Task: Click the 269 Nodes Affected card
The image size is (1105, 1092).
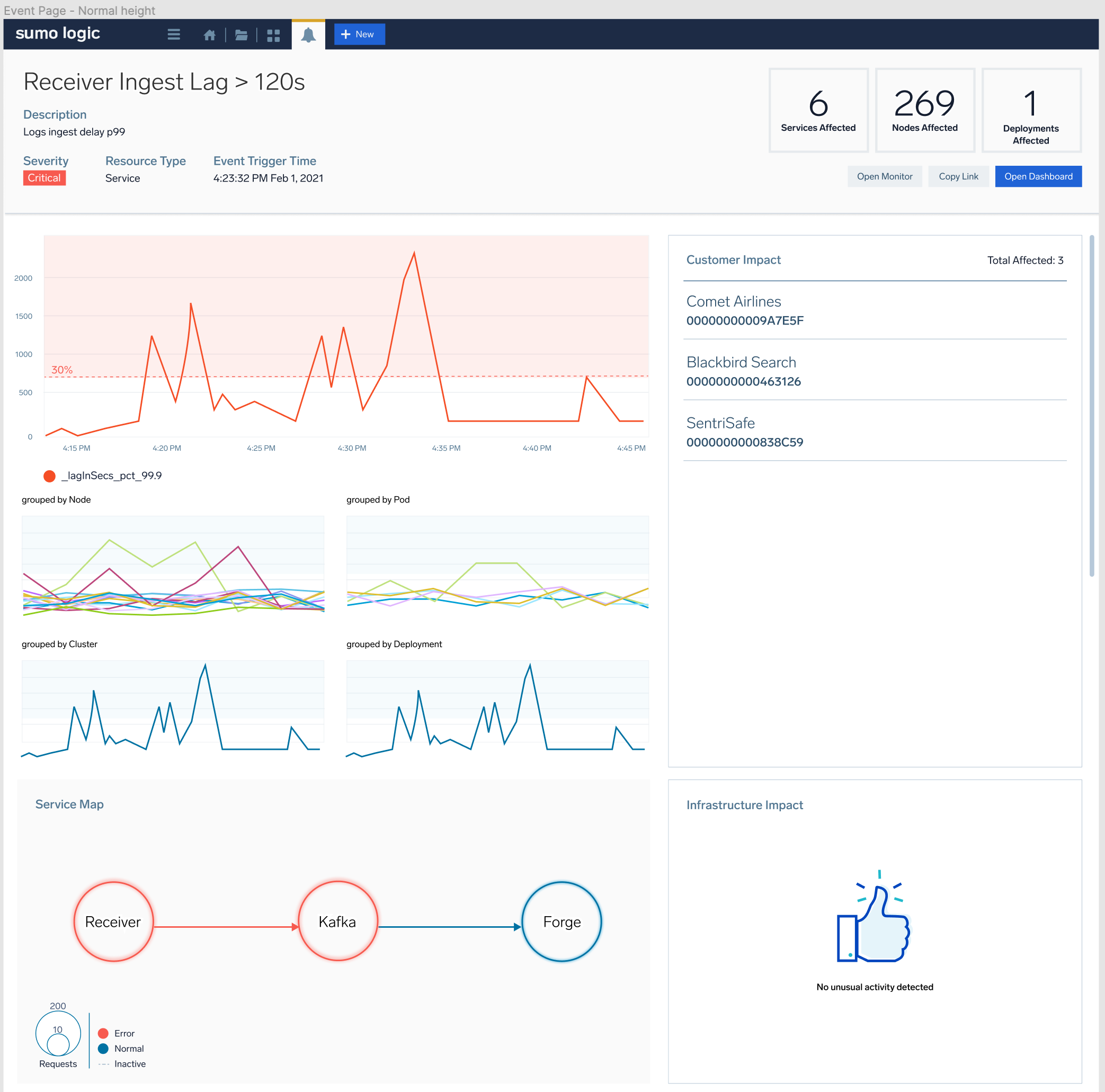Action: 924,110
